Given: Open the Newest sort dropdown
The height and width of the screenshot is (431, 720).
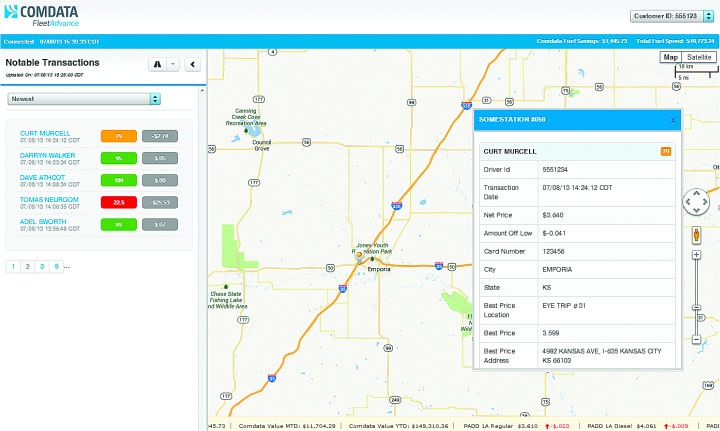Looking at the screenshot, I should click(x=84, y=99).
